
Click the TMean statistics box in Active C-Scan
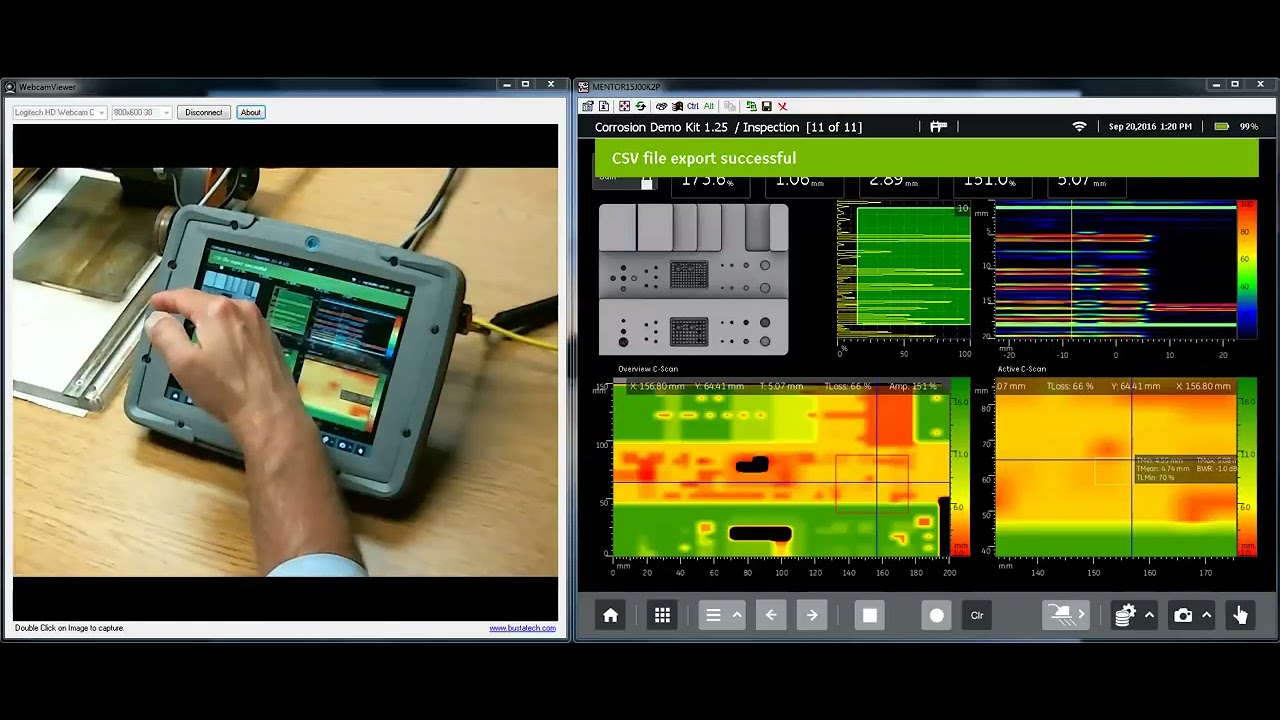[x=1186, y=468]
